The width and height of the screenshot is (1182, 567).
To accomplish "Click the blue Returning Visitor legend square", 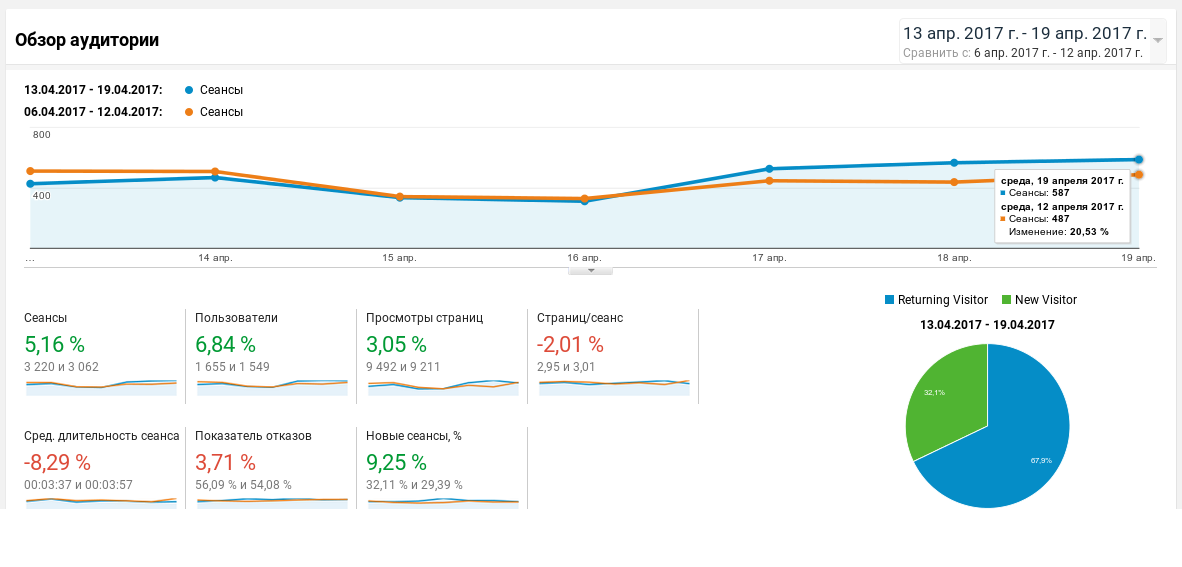I will [890, 300].
